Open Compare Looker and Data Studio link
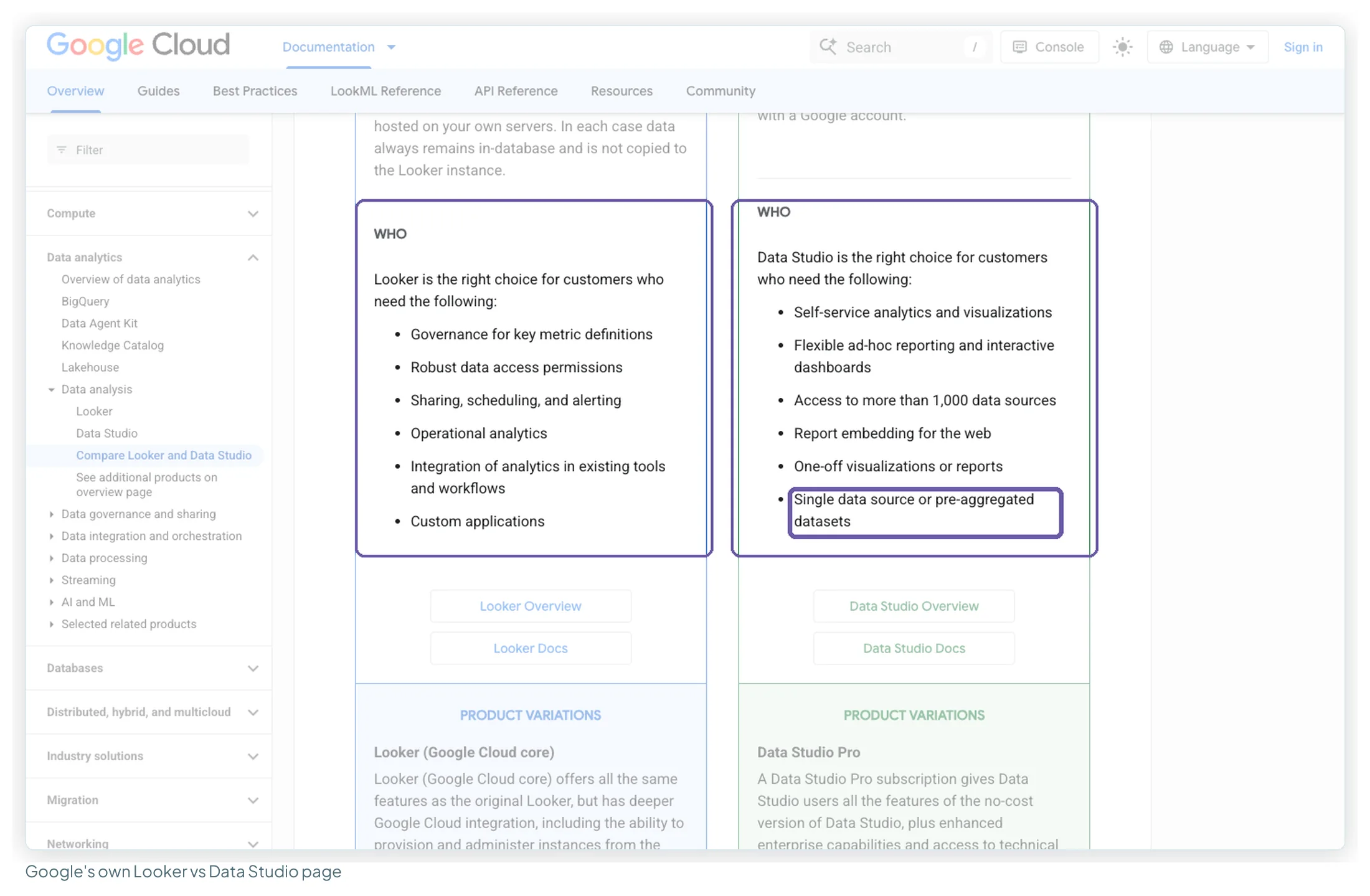The width and height of the screenshot is (1370, 896). [164, 455]
